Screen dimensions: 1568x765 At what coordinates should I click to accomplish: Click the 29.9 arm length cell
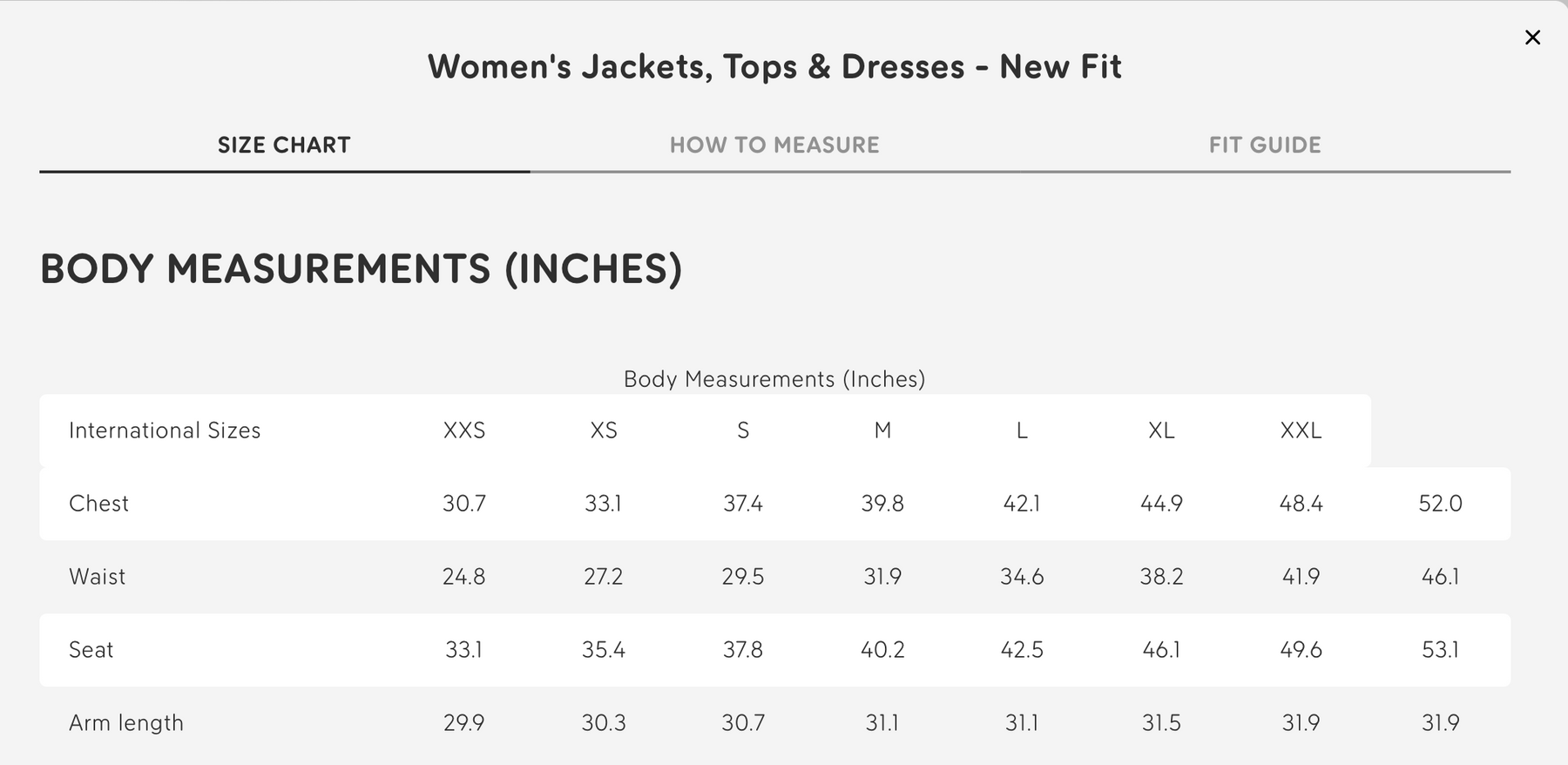pyautogui.click(x=464, y=723)
